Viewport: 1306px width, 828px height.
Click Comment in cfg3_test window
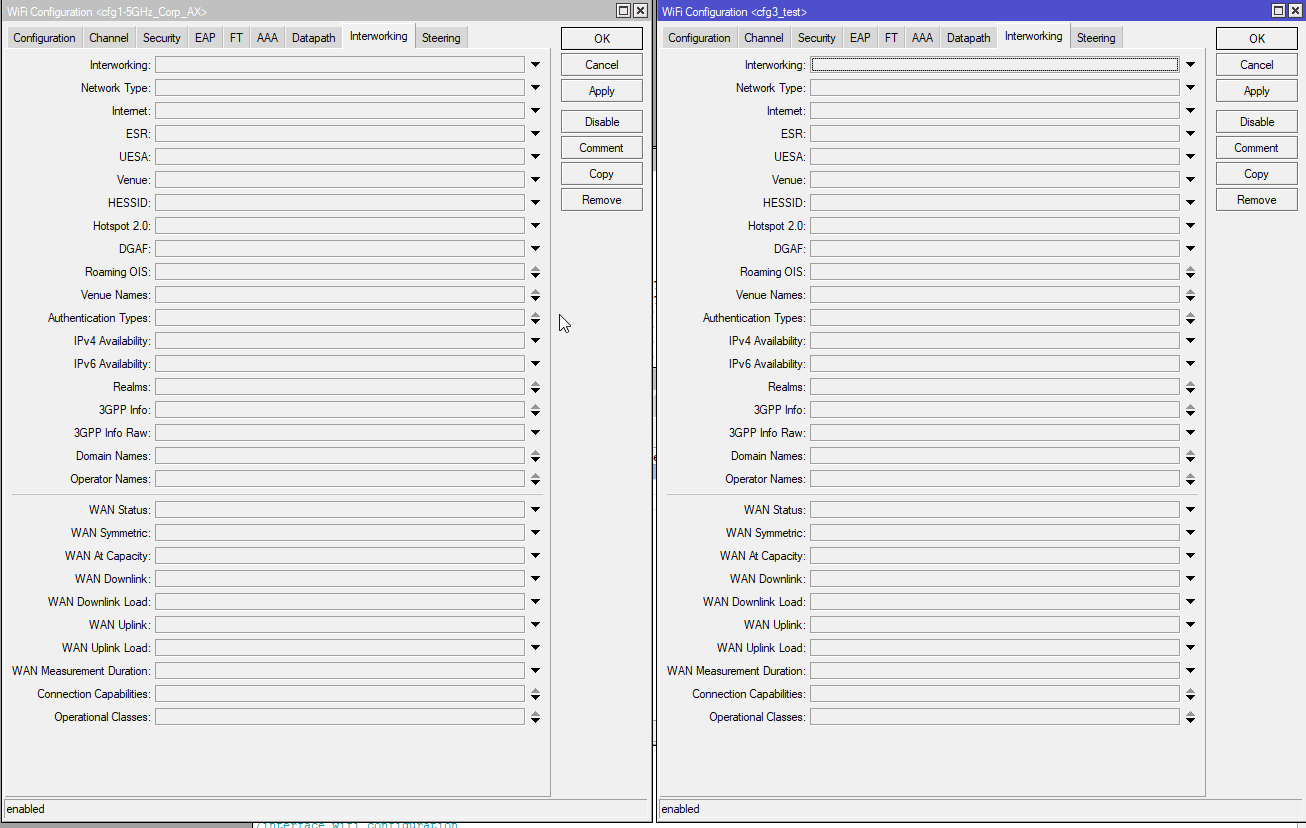[x=1257, y=148]
